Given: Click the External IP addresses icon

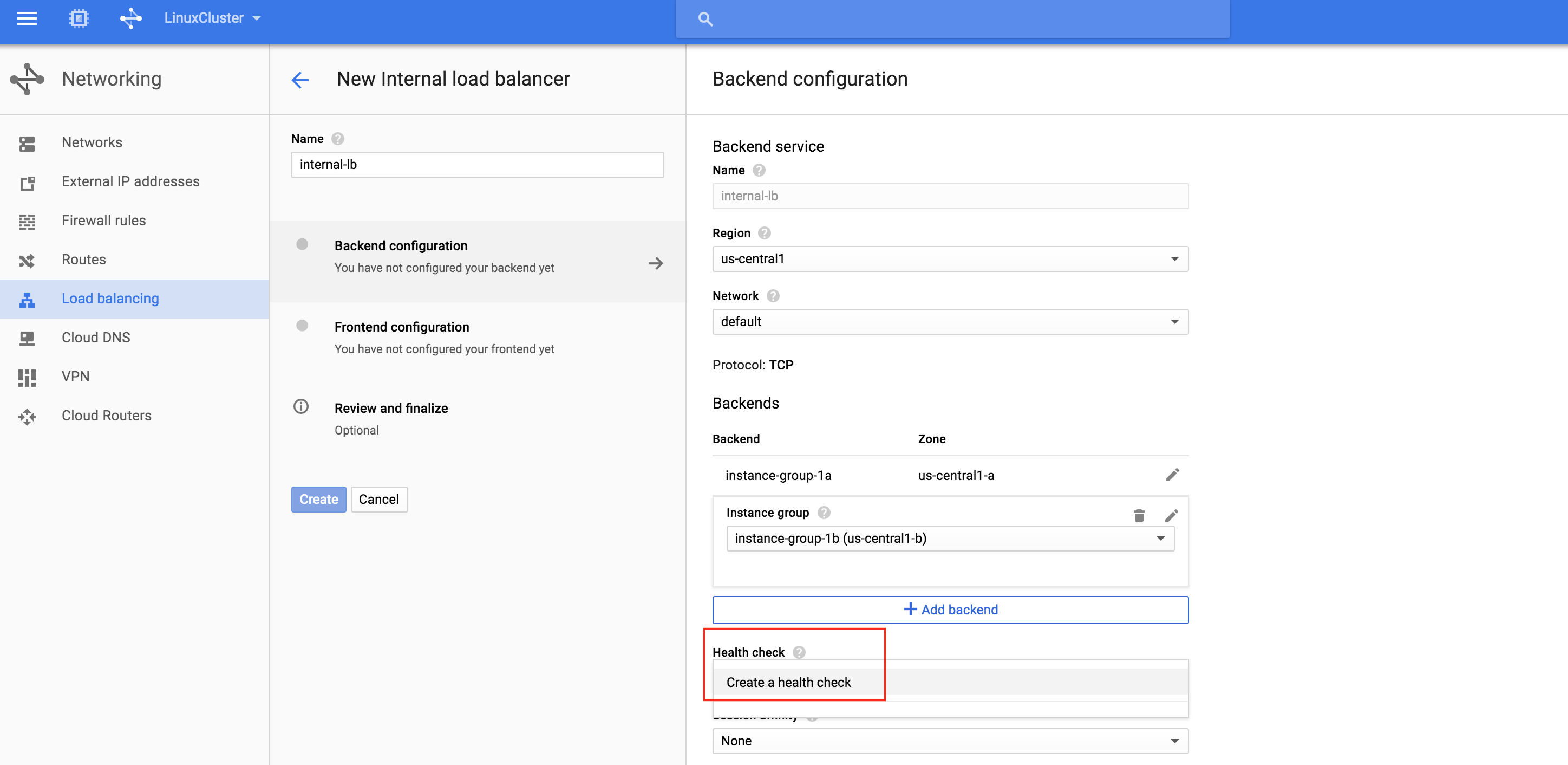Looking at the screenshot, I should click(27, 183).
